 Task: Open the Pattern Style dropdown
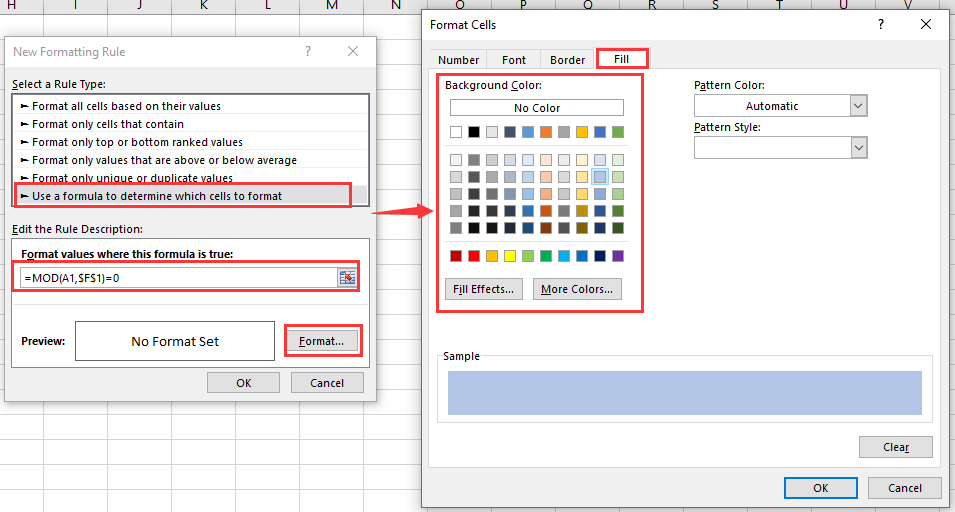click(x=858, y=147)
